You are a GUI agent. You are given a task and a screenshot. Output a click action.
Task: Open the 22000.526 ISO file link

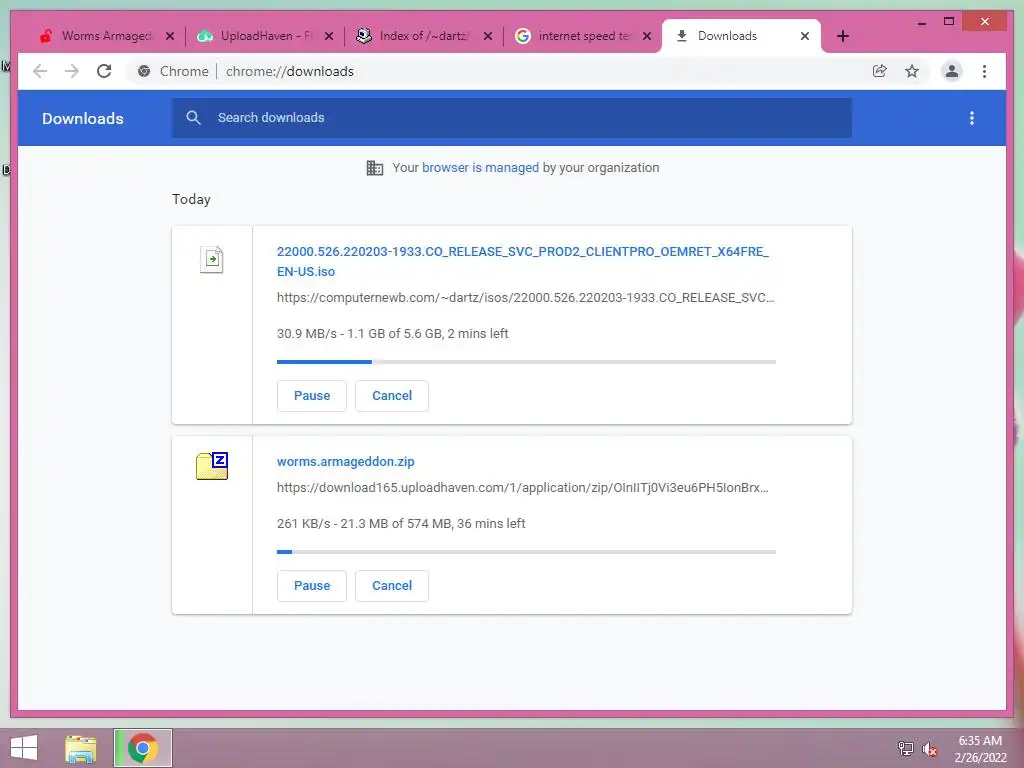[522, 261]
